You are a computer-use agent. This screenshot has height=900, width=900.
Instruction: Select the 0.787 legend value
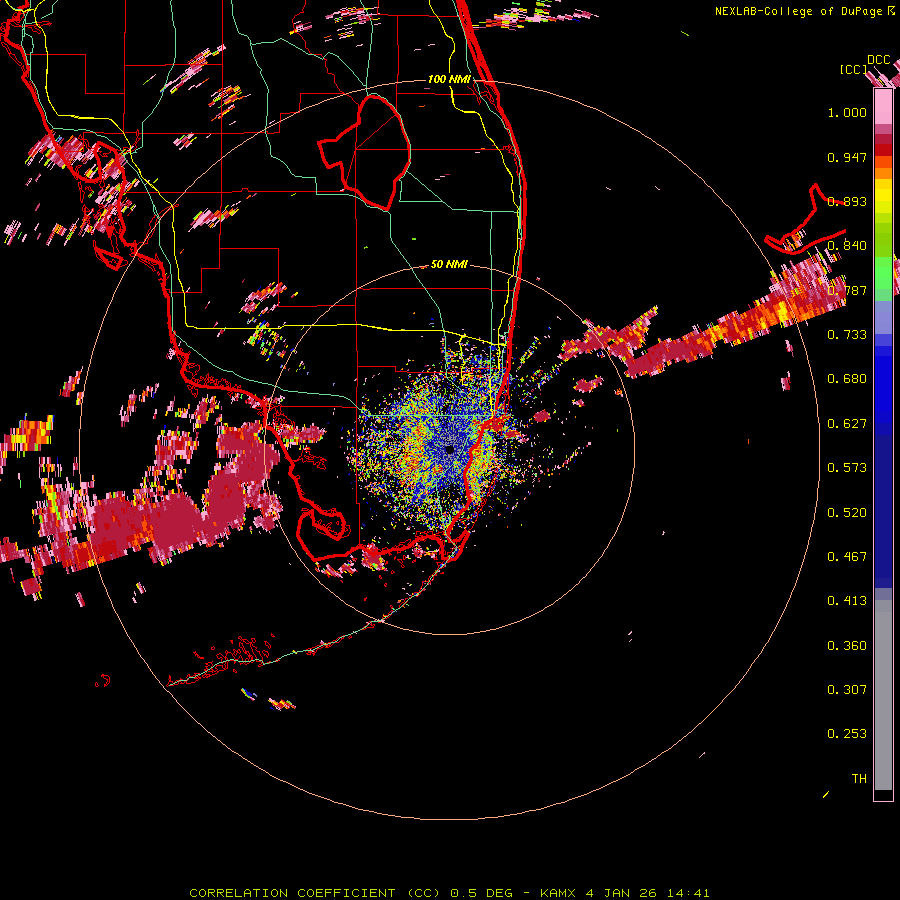(847, 290)
